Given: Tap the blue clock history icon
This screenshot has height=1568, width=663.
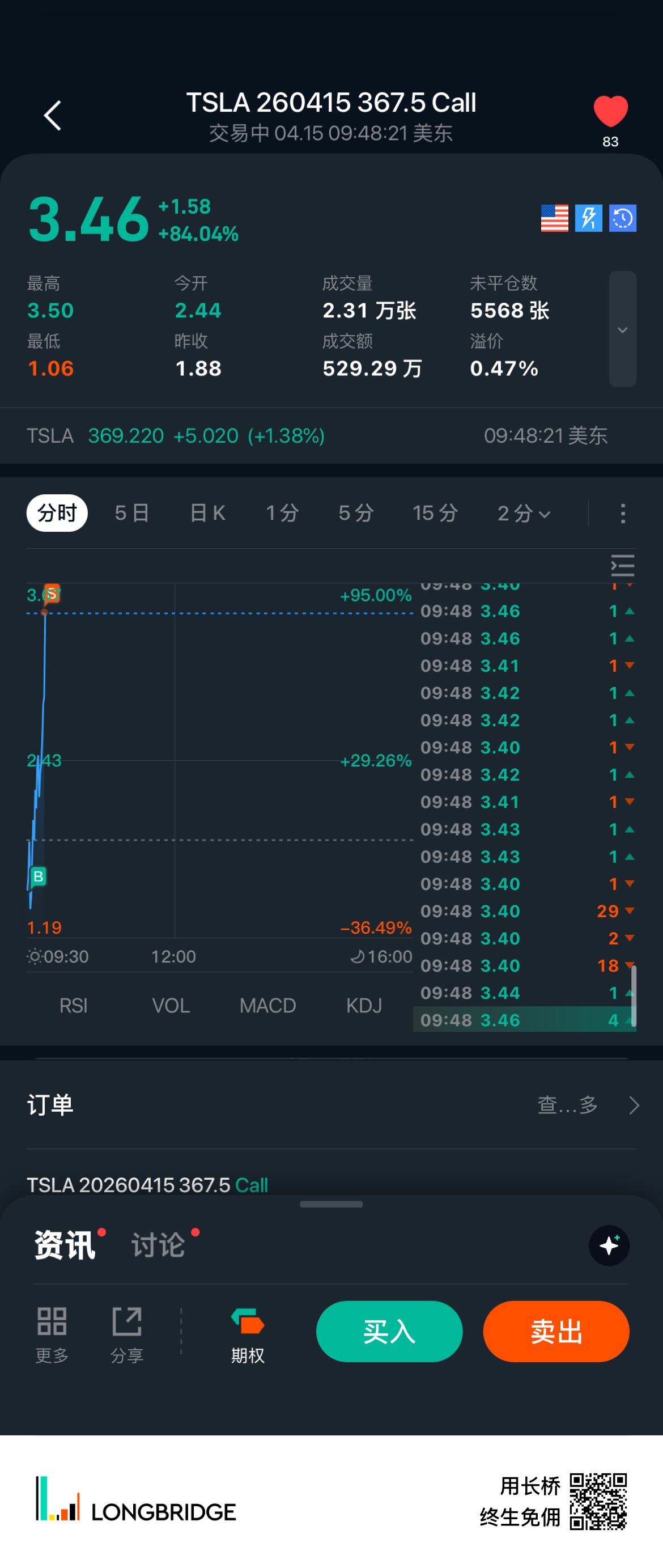Looking at the screenshot, I should click(x=622, y=218).
